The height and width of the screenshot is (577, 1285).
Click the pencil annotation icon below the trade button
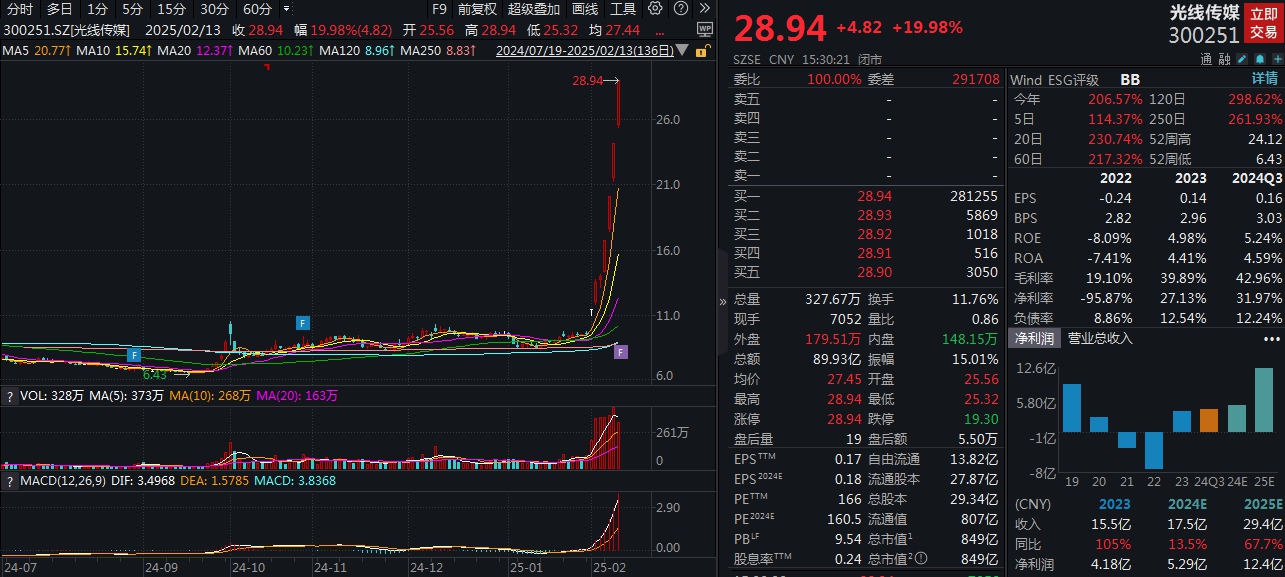[x=1242, y=59]
